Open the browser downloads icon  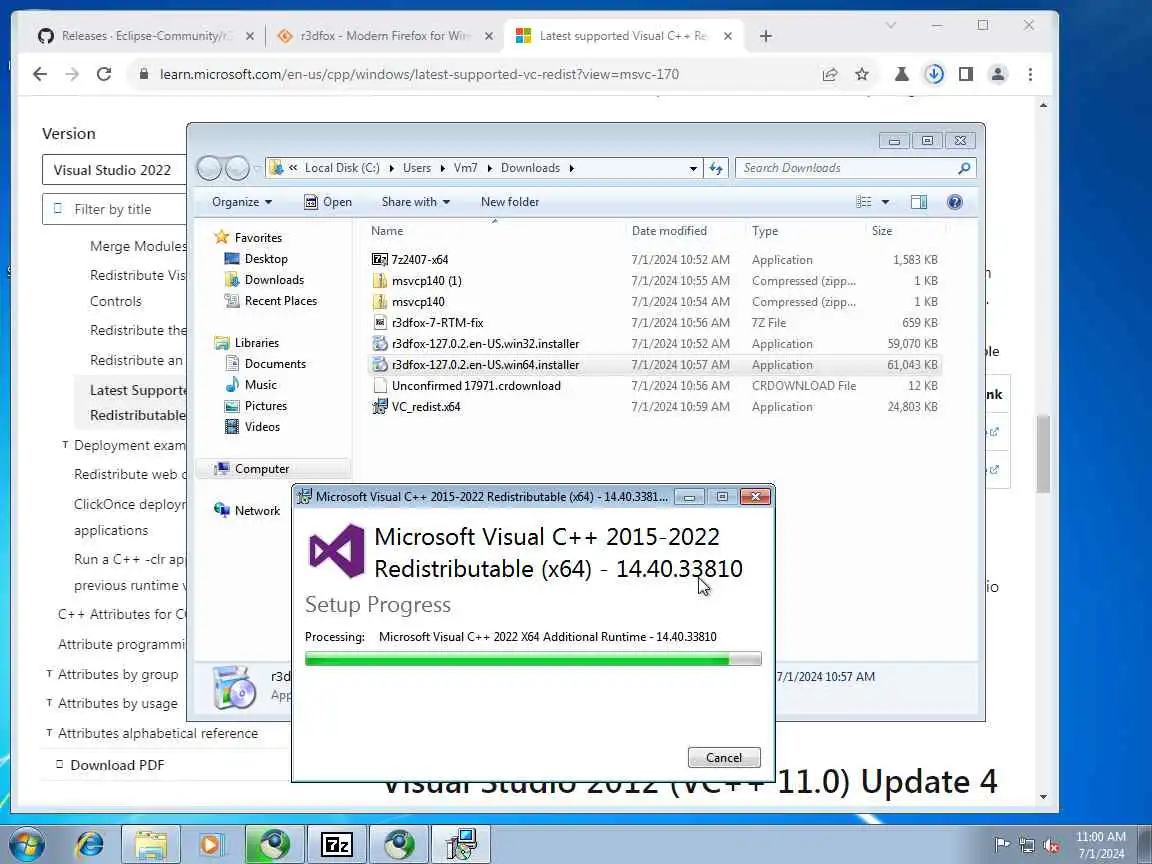pos(934,74)
